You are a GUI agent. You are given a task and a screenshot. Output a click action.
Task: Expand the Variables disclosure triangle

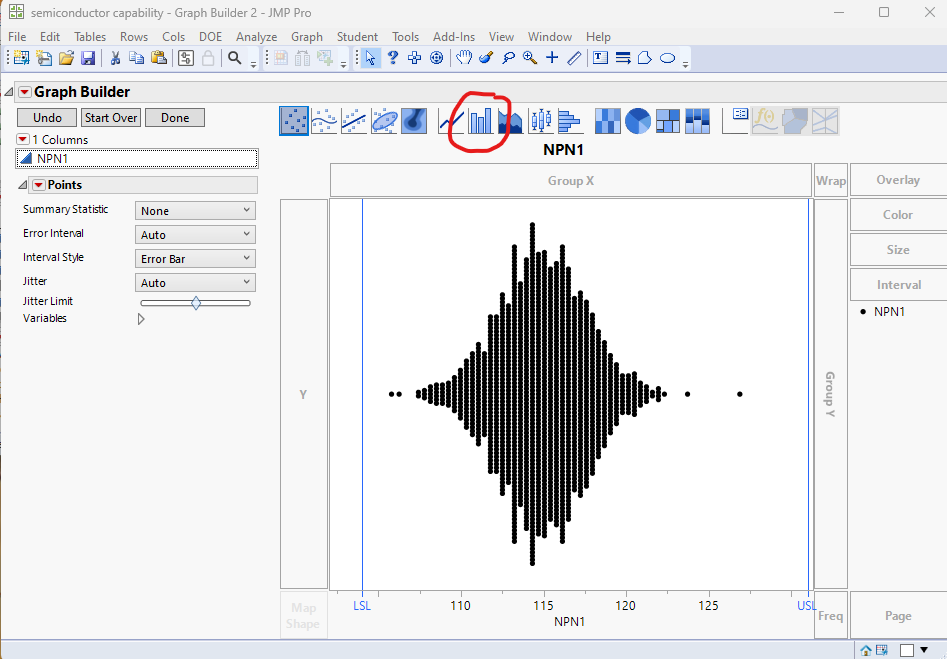(x=141, y=319)
